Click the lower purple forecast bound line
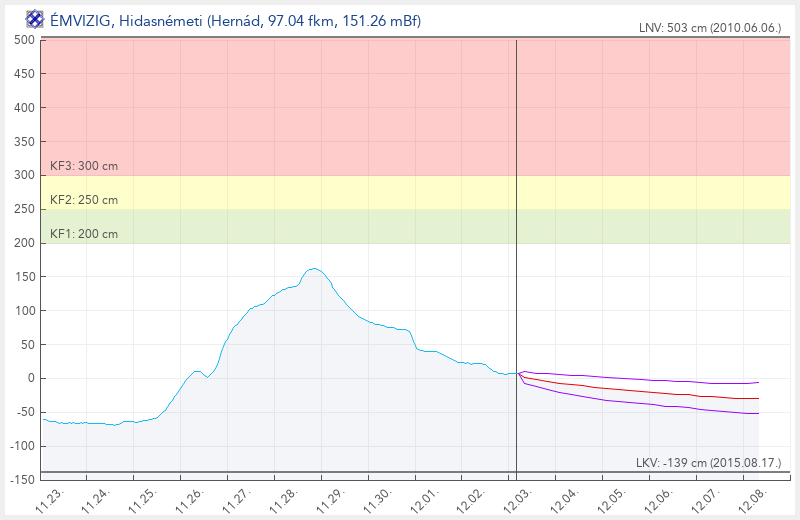800x520 pixels. (x=640, y=404)
